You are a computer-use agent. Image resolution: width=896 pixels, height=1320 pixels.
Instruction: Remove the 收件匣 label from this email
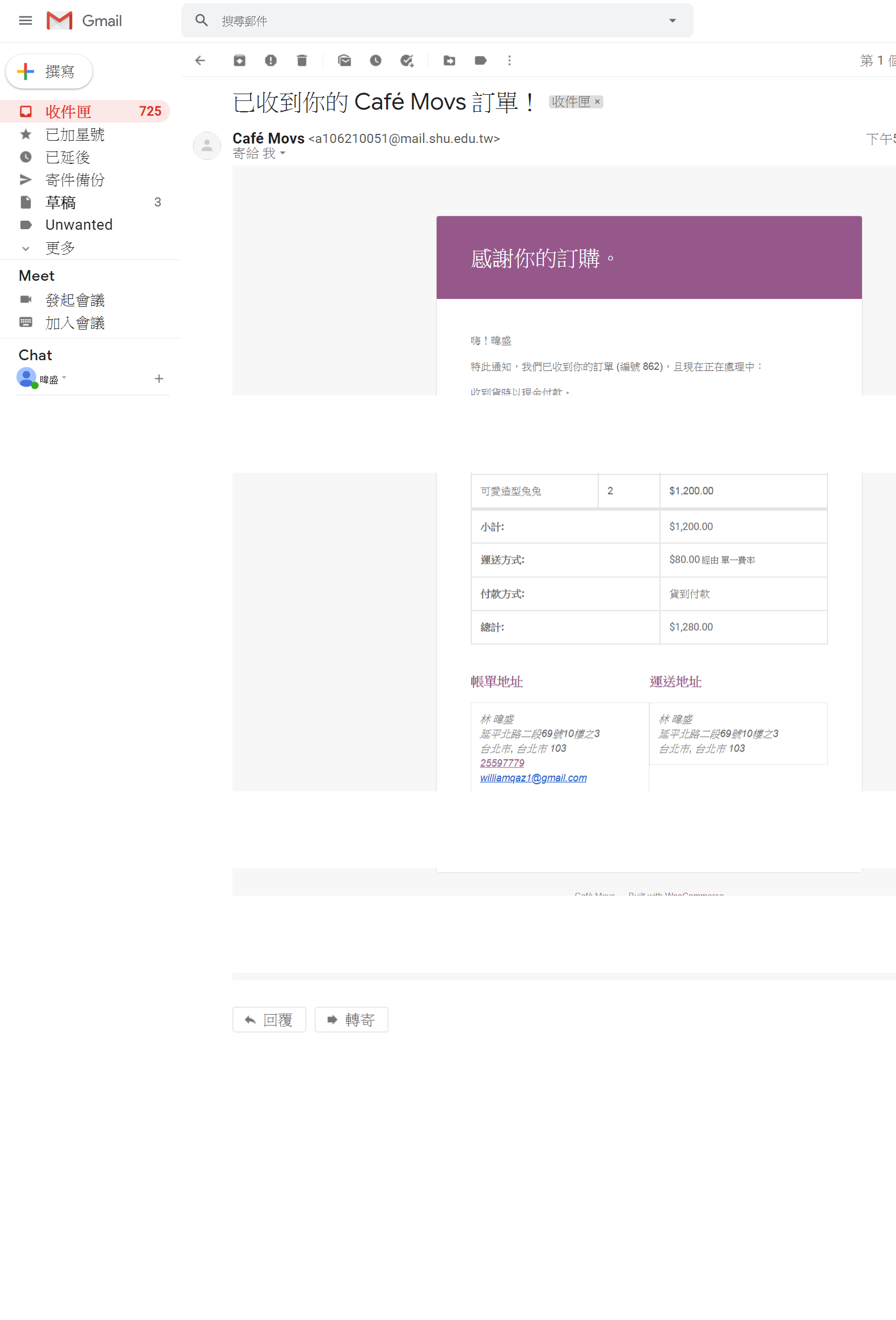[597, 102]
